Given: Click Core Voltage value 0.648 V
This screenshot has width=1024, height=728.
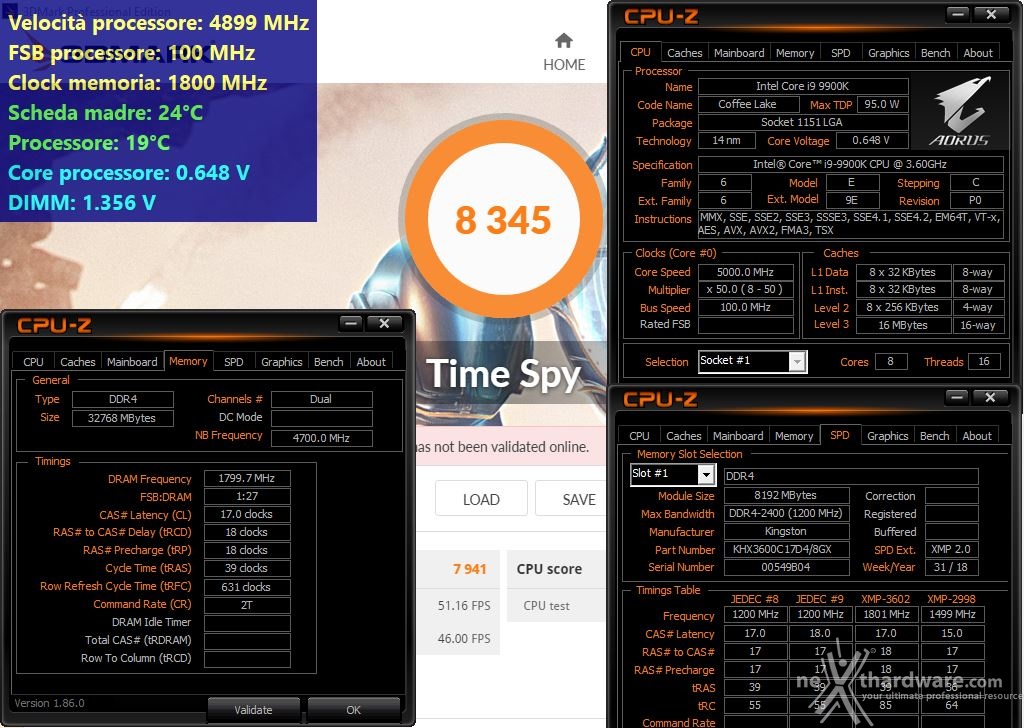Looking at the screenshot, I should coord(871,140).
